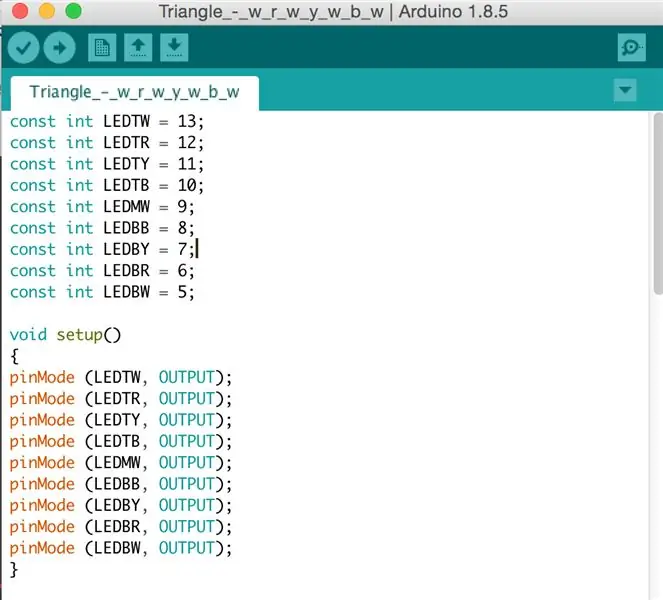
Task: Click the 'void setup()' line
Action: coord(66,335)
